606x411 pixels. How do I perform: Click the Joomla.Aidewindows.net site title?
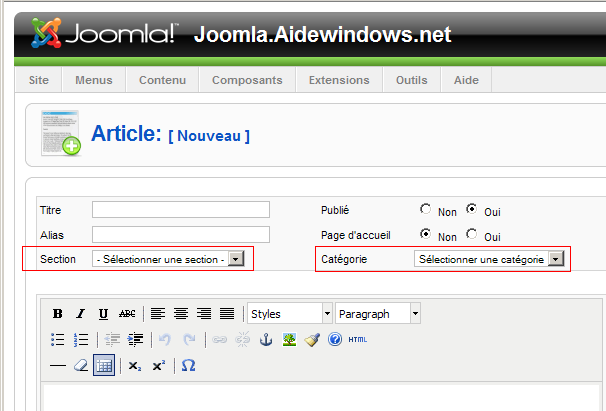[322, 34]
